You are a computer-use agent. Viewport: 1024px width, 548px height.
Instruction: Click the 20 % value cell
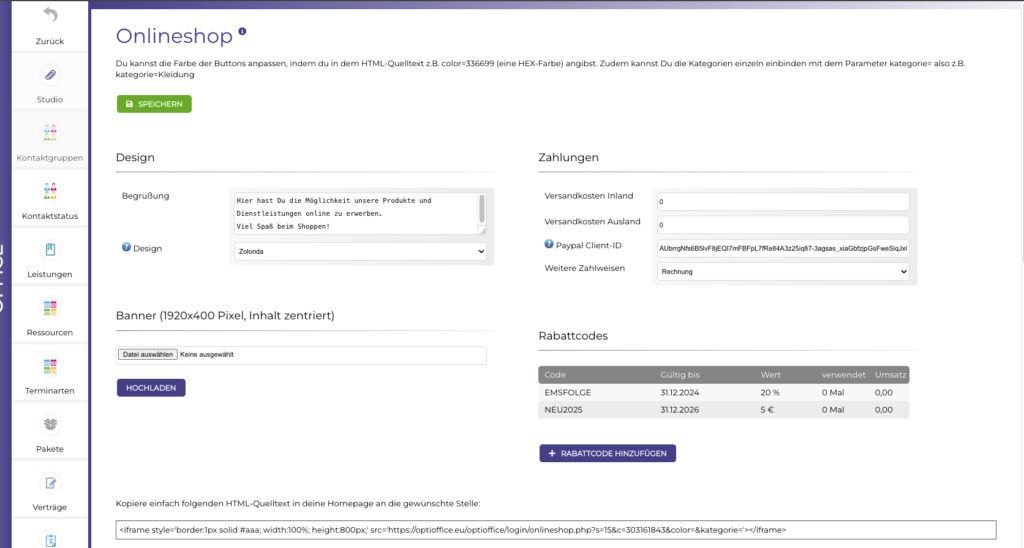click(x=770, y=393)
